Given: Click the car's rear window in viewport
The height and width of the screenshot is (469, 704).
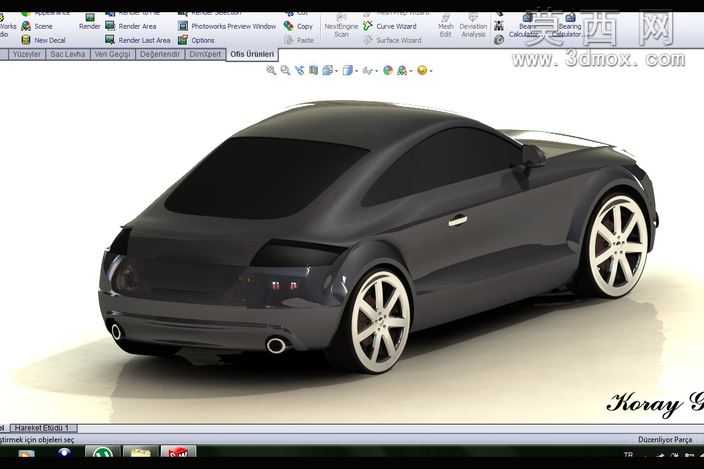Looking at the screenshot, I should pos(265,178).
